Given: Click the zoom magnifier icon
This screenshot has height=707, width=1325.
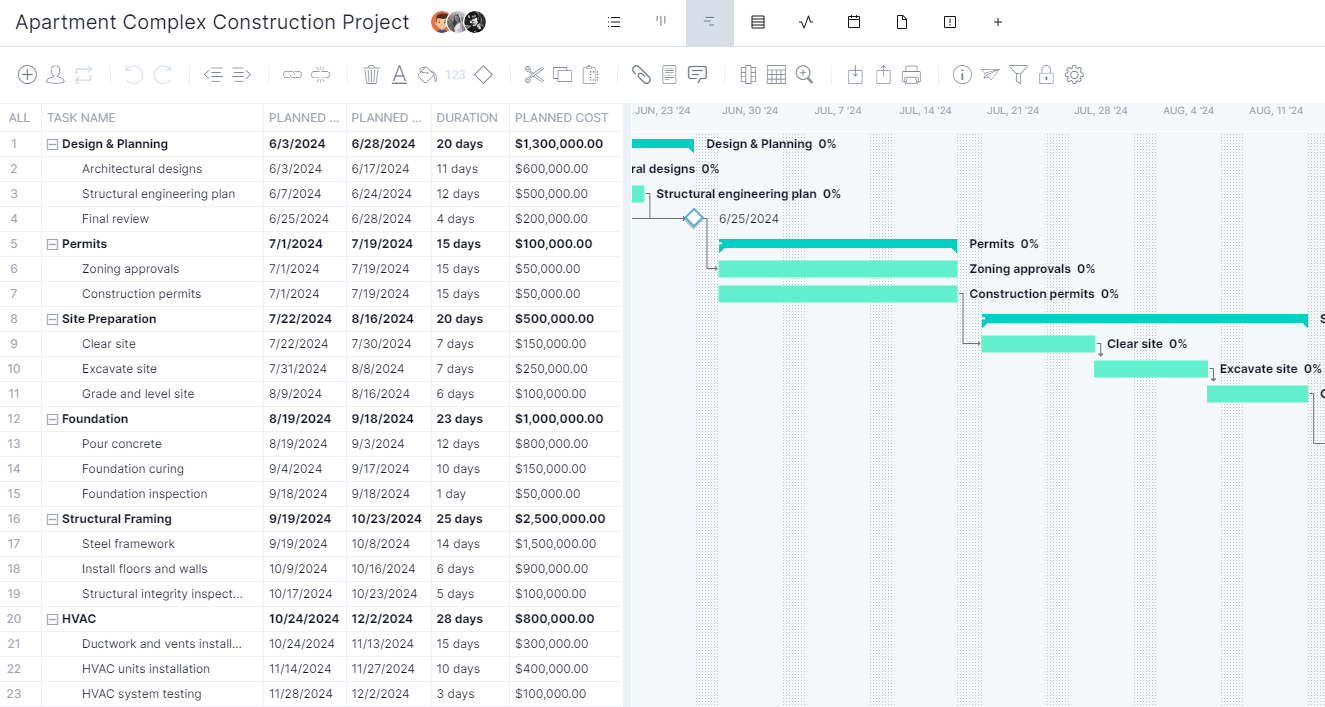Looking at the screenshot, I should click(x=804, y=74).
